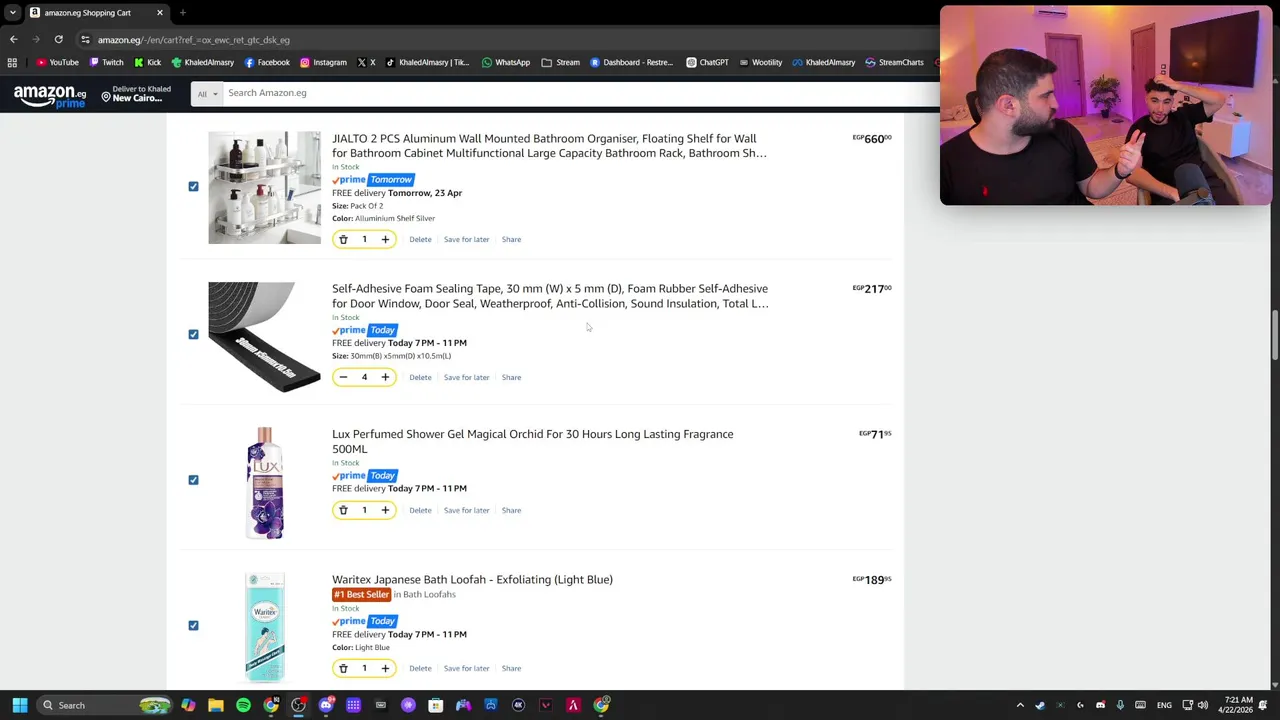Open Dashboard - Restream bookmark
Screen dimensions: 1280x720
click(x=631, y=62)
